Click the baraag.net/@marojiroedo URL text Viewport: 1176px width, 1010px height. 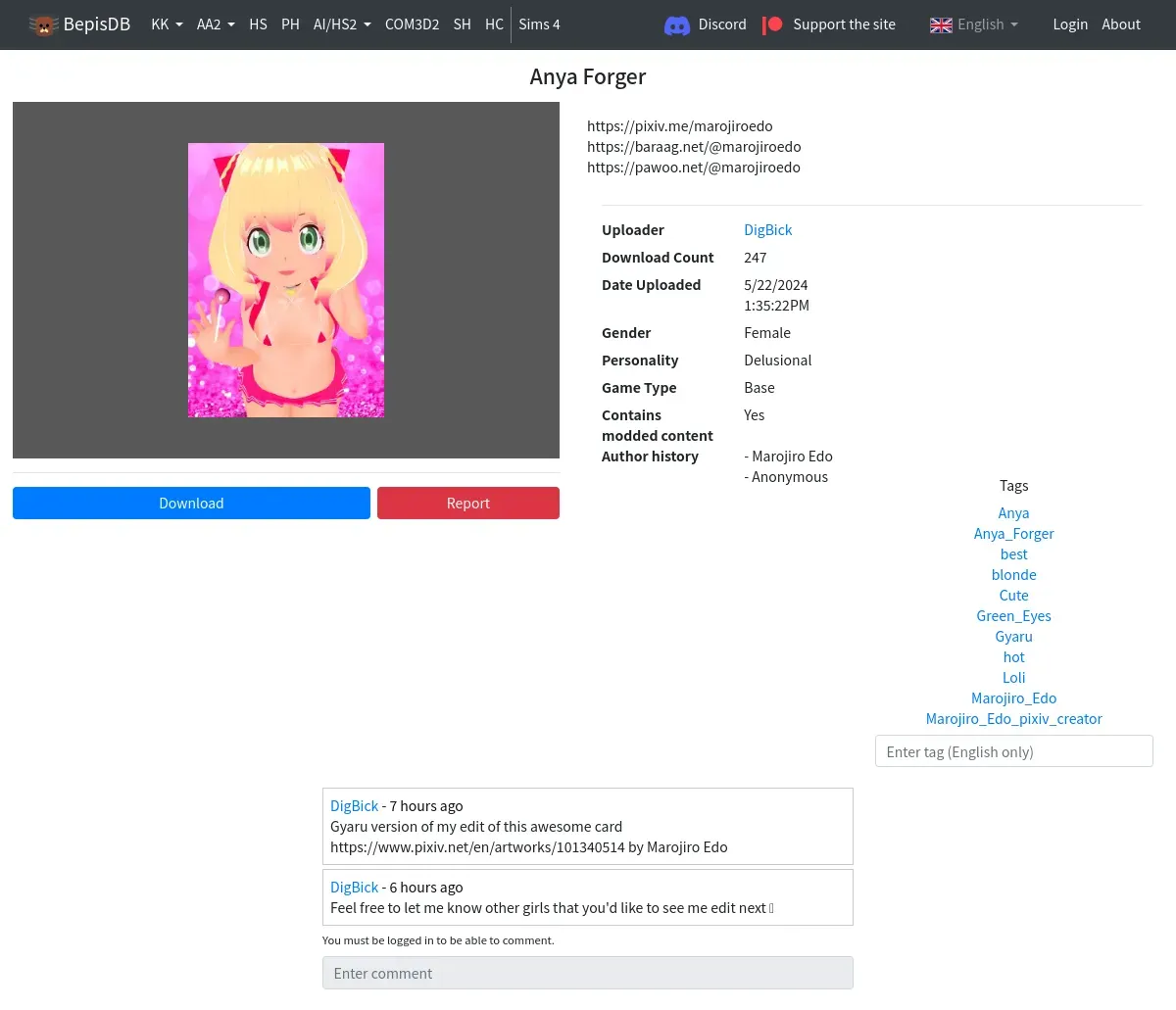click(x=694, y=147)
